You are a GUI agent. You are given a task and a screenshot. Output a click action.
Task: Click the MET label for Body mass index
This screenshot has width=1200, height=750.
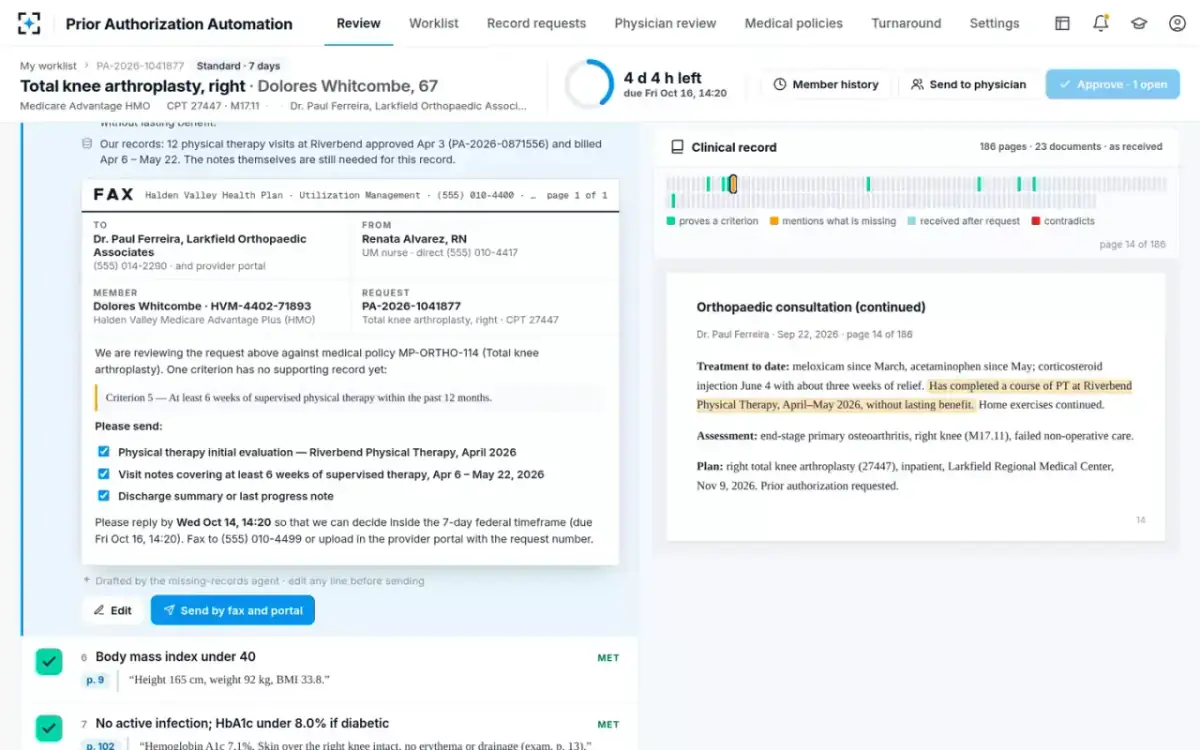608,658
